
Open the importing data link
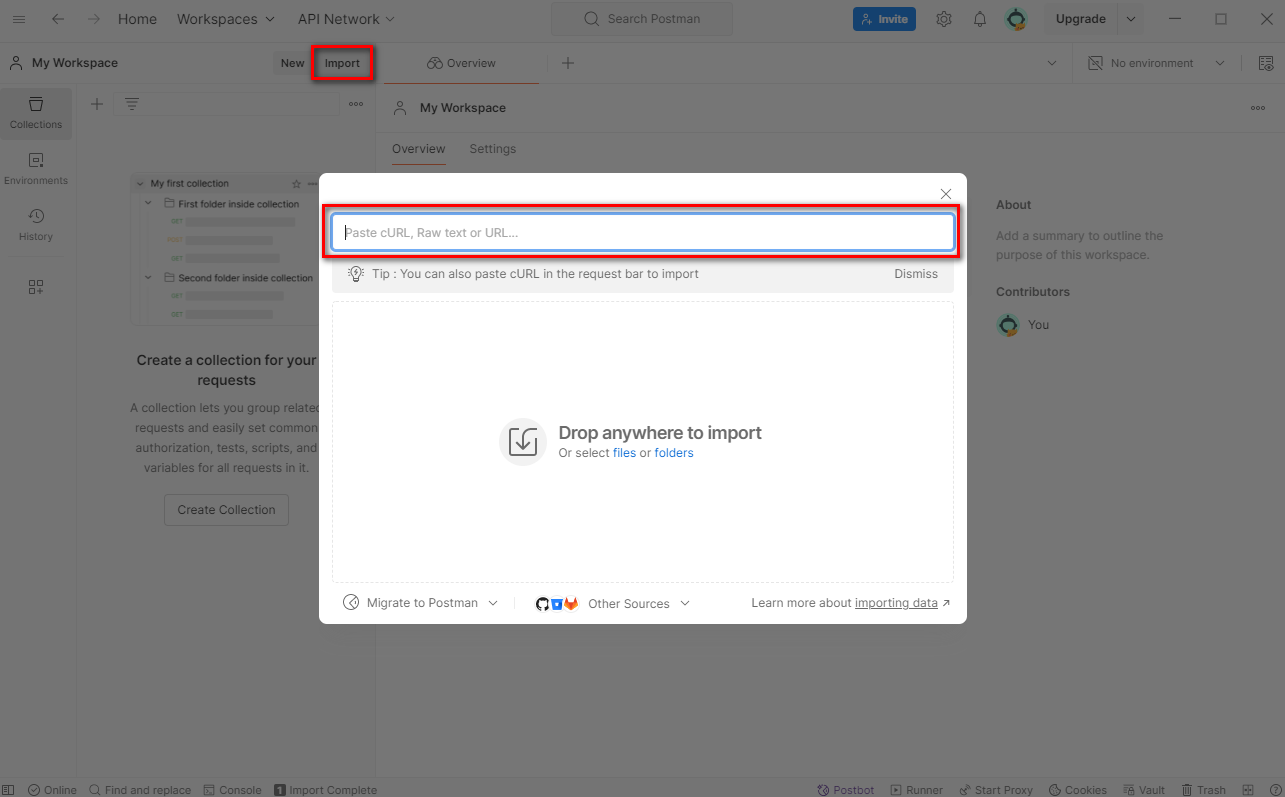896,603
